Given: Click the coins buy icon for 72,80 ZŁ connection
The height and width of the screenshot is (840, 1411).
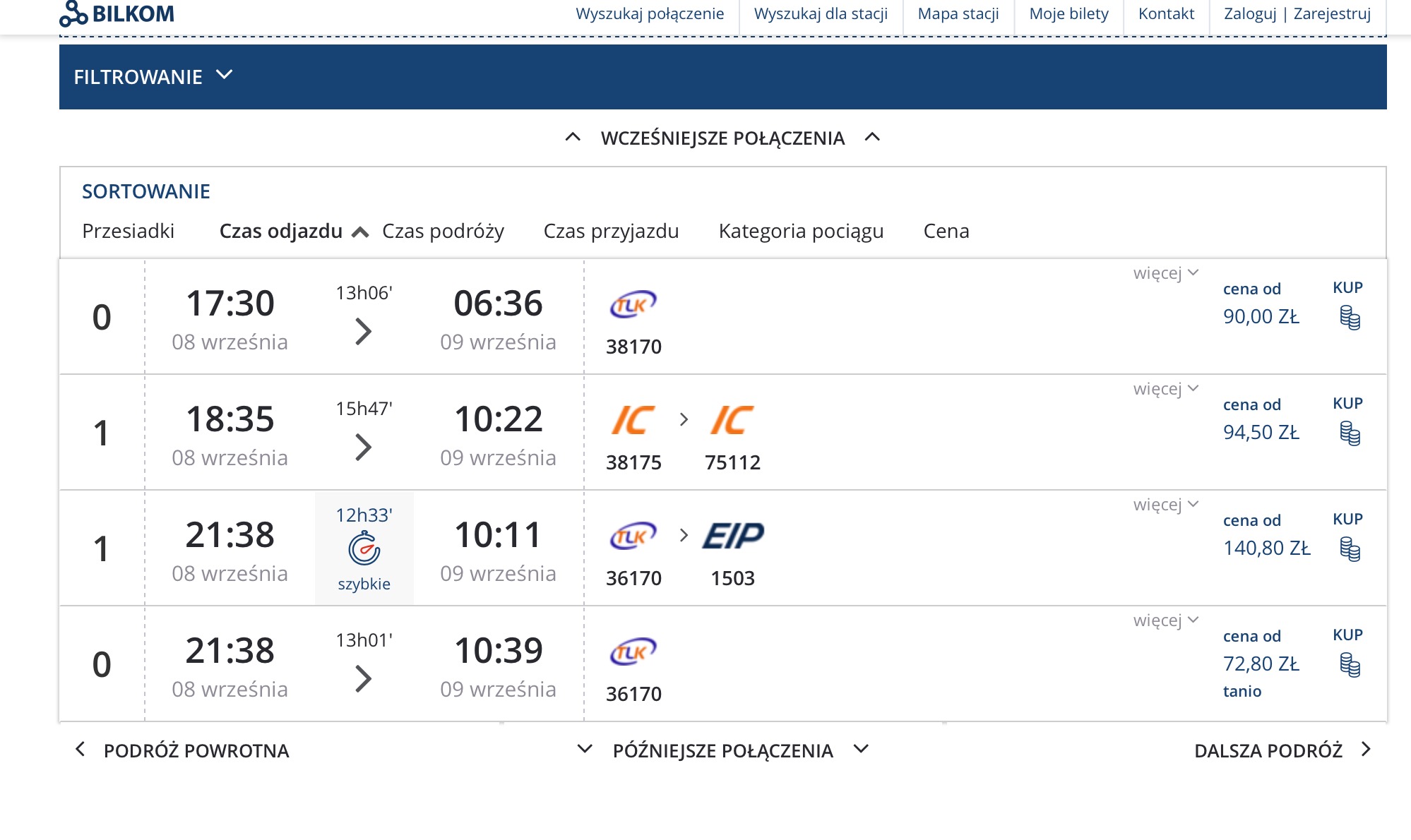Looking at the screenshot, I should pyautogui.click(x=1350, y=665).
